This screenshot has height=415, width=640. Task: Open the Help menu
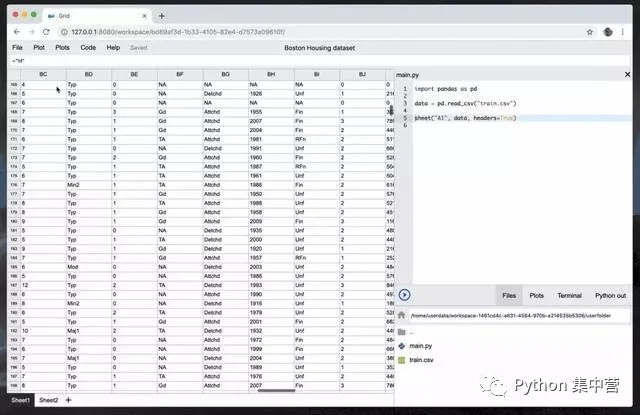113,47
